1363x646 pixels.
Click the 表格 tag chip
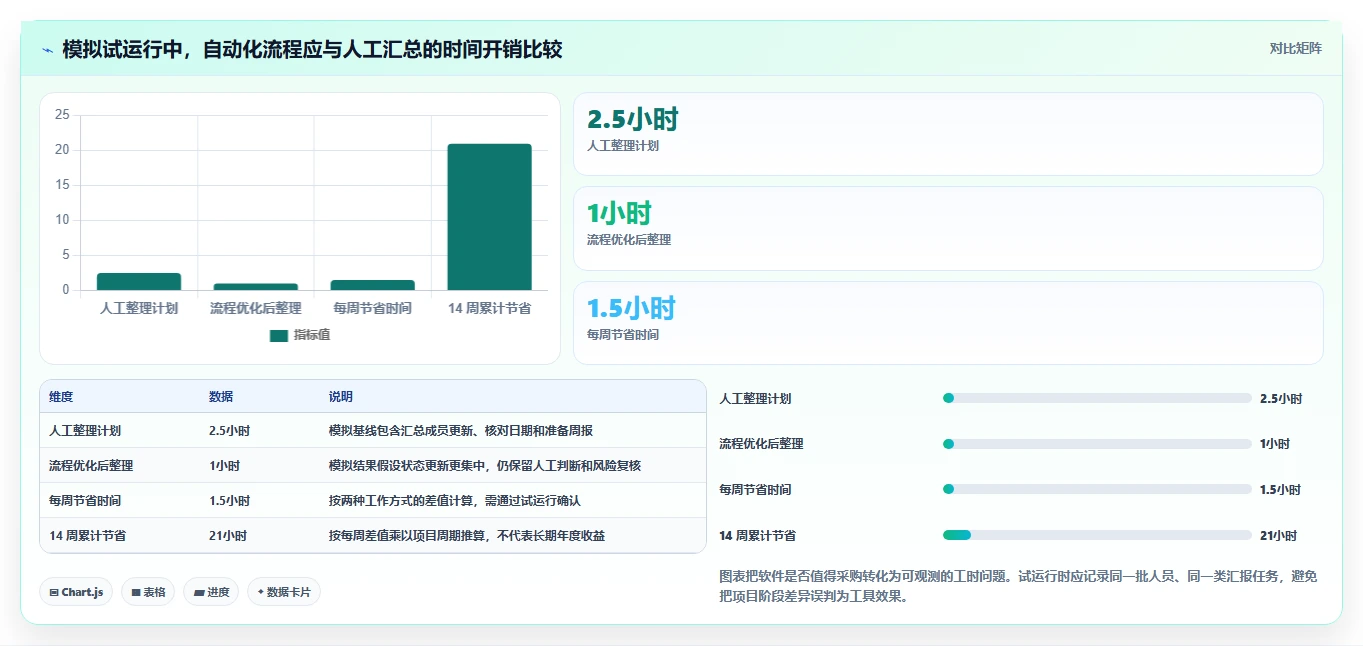click(148, 592)
